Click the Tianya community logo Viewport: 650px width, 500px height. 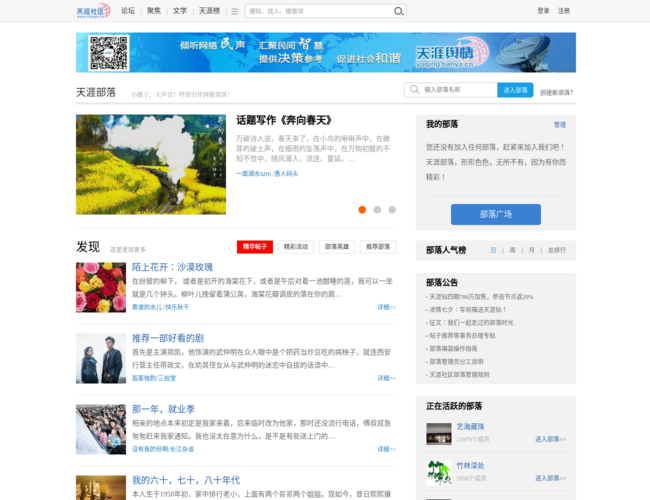(93, 11)
